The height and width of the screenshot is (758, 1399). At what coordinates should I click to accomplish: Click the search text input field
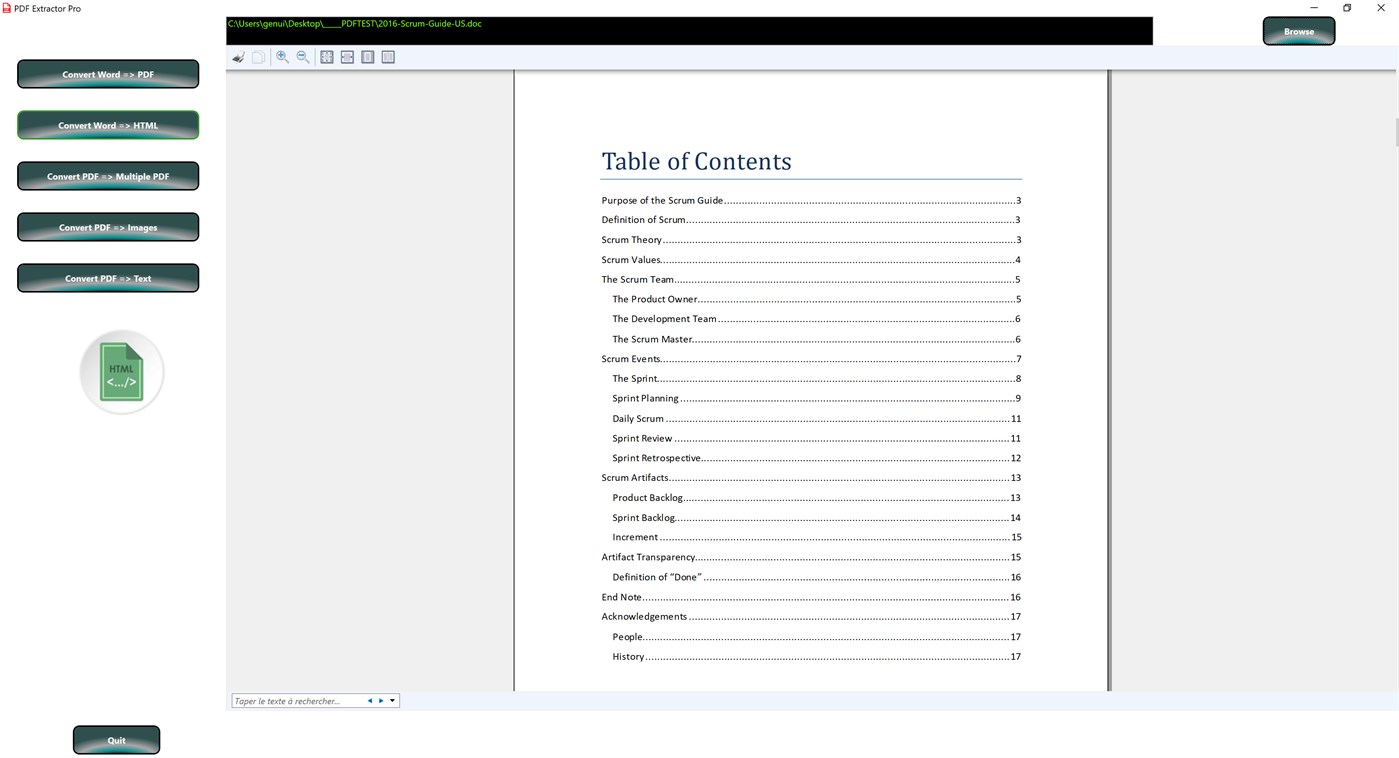(295, 700)
